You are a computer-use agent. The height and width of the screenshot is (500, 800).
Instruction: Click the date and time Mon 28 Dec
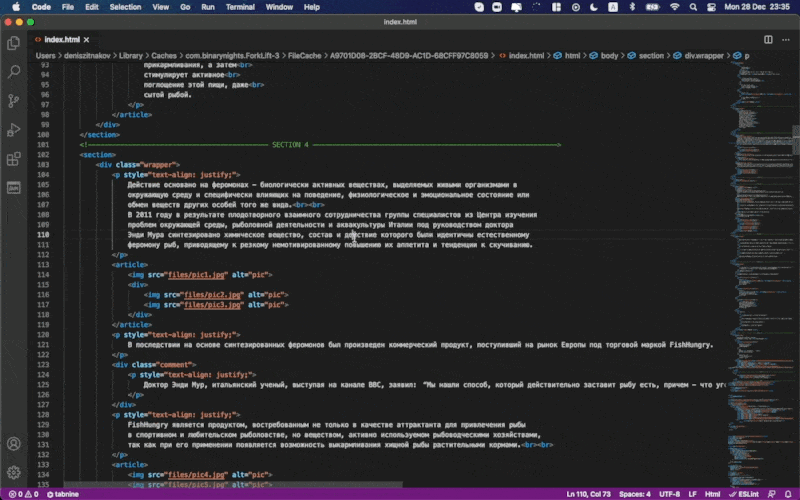pyautogui.click(x=757, y=7)
